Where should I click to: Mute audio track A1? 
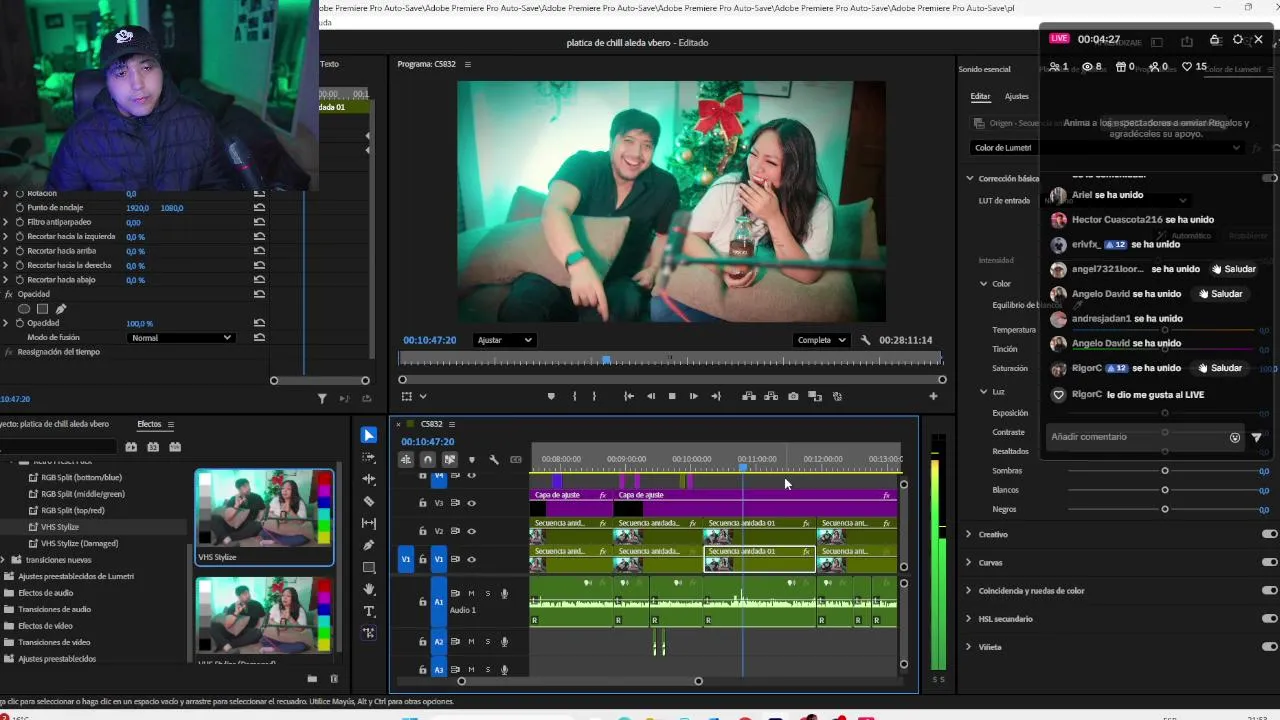(x=471, y=594)
